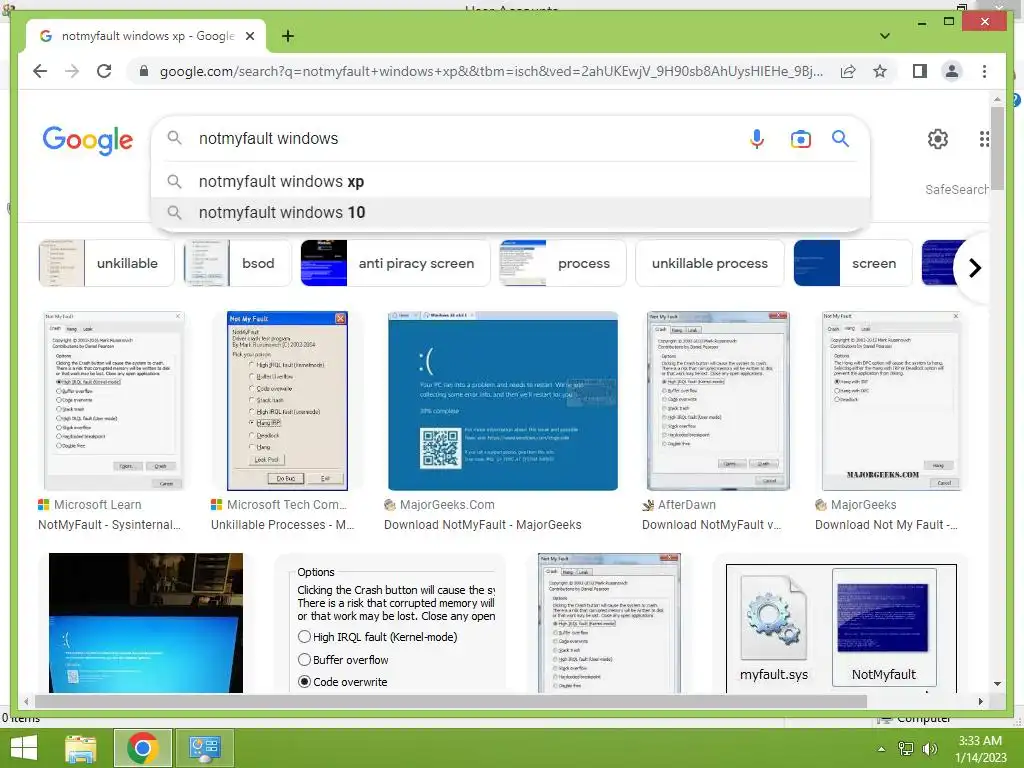Reload the current Google page

pos(104,71)
